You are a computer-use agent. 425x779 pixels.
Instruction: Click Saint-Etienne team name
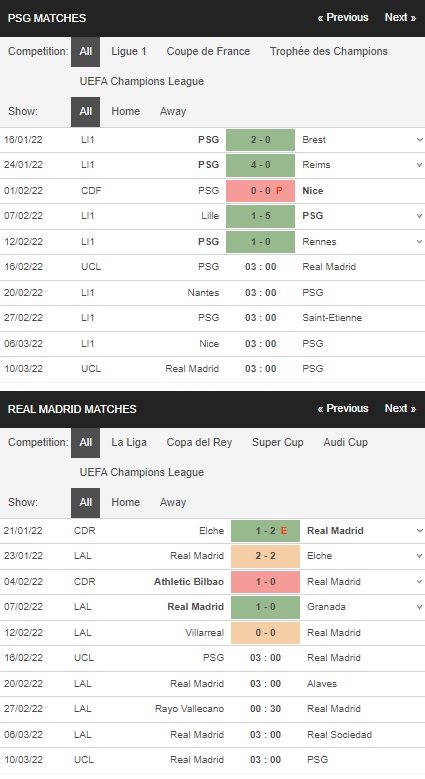click(x=332, y=317)
